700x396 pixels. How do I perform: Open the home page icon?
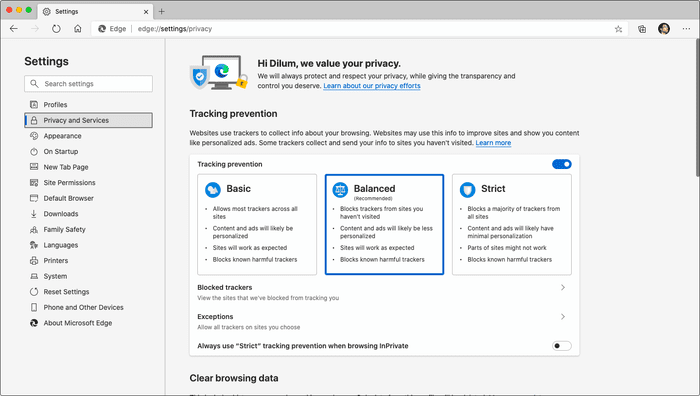point(78,29)
